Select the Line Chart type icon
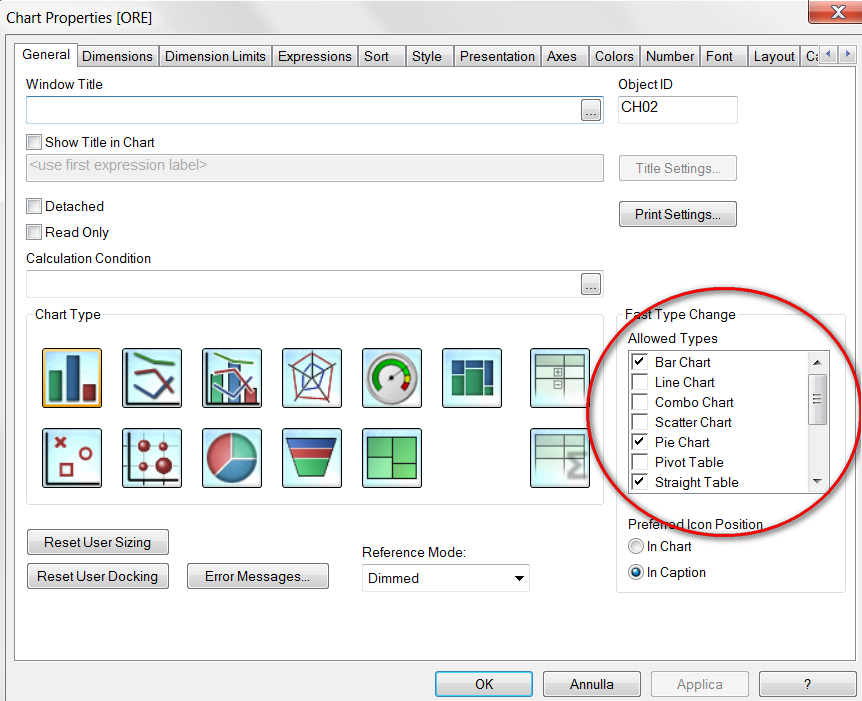862x701 pixels. tap(152, 378)
